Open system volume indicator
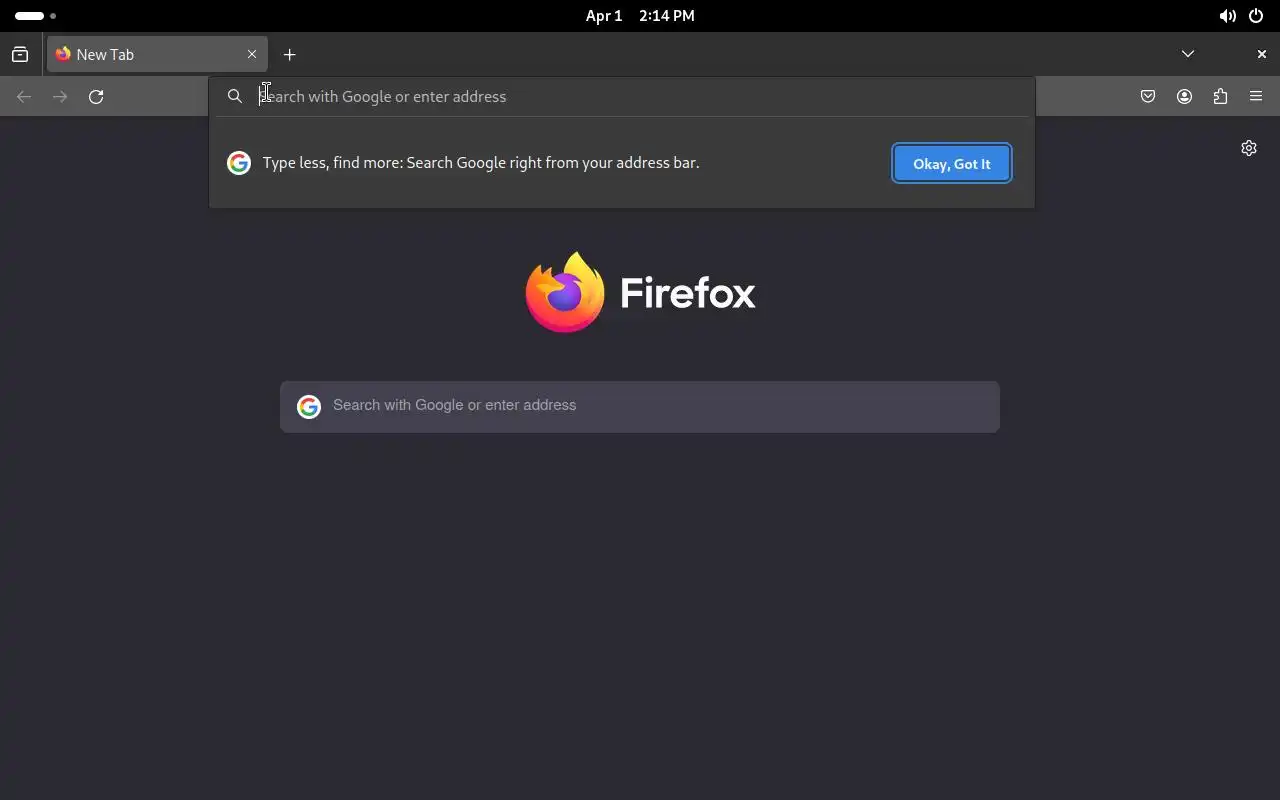 pyautogui.click(x=1227, y=16)
